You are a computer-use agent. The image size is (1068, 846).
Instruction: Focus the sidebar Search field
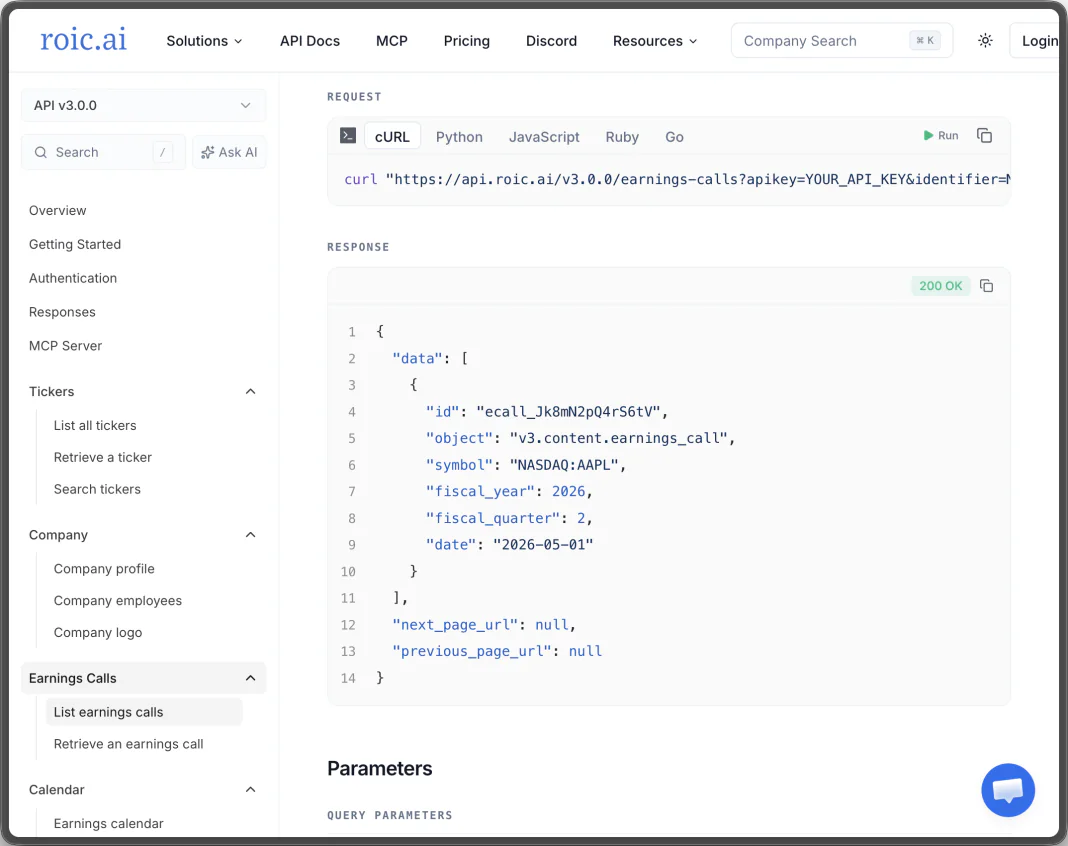[104, 152]
